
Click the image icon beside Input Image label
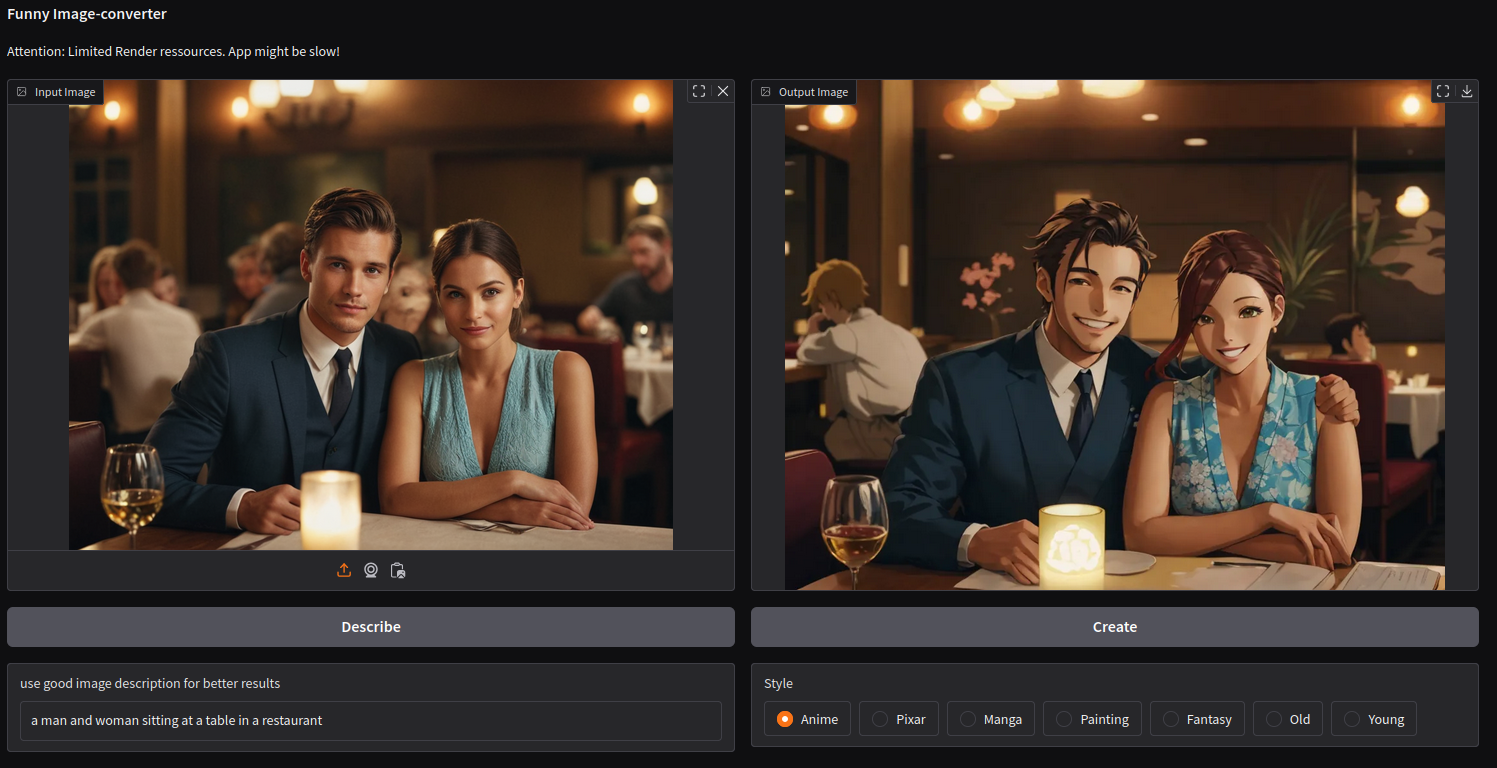pos(21,91)
